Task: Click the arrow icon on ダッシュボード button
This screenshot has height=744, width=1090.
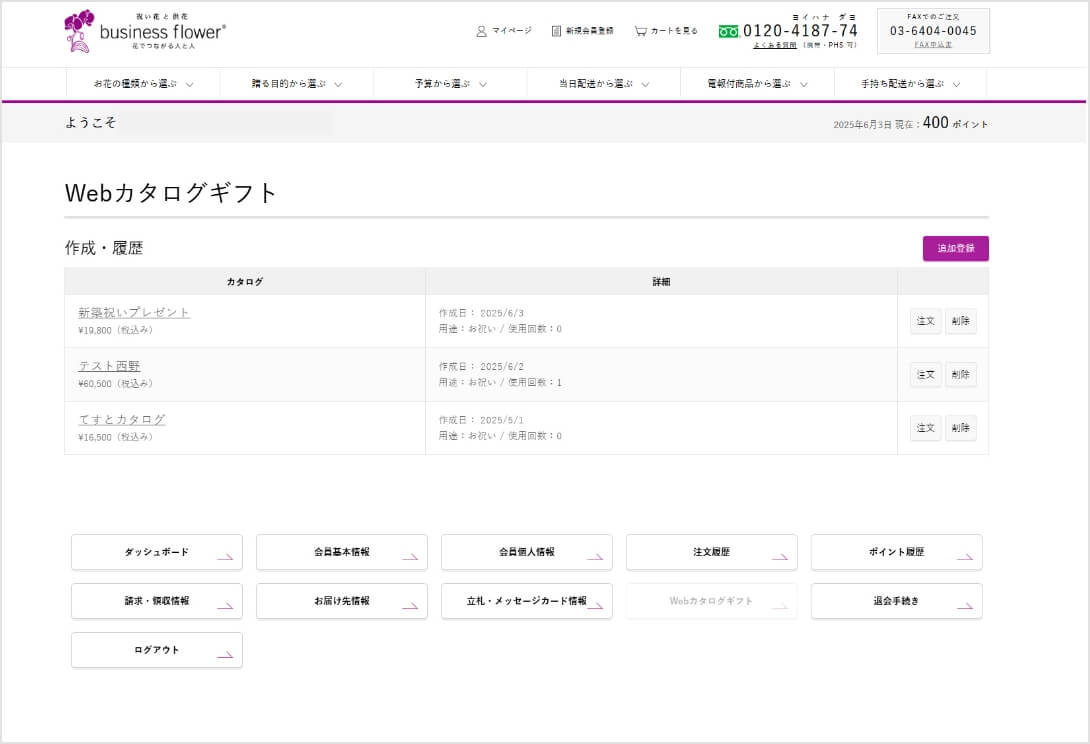Action: click(x=225, y=556)
